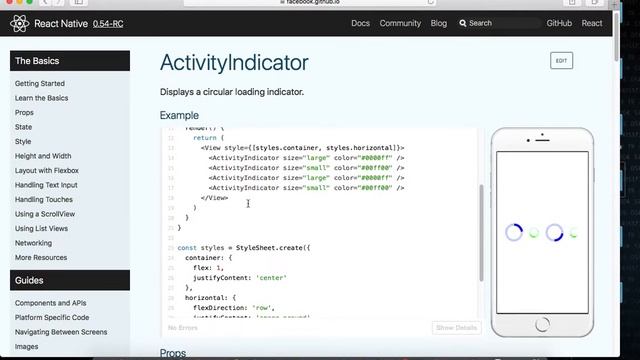The image size is (640, 360).
Task: Open Learn the Basics page
Action: click(x=41, y=98)
